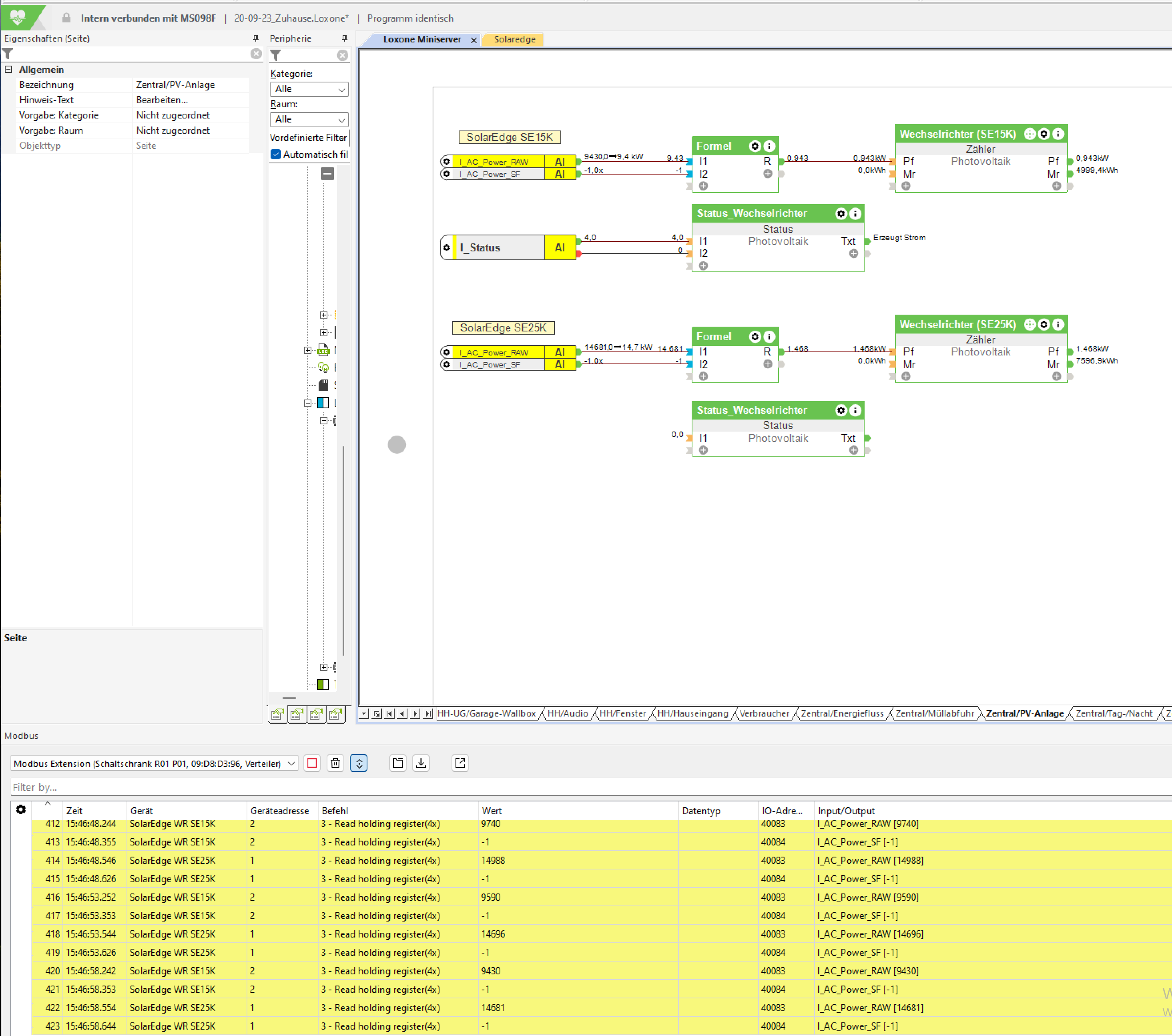Clear the Peripherie filter field

point(342,55)
